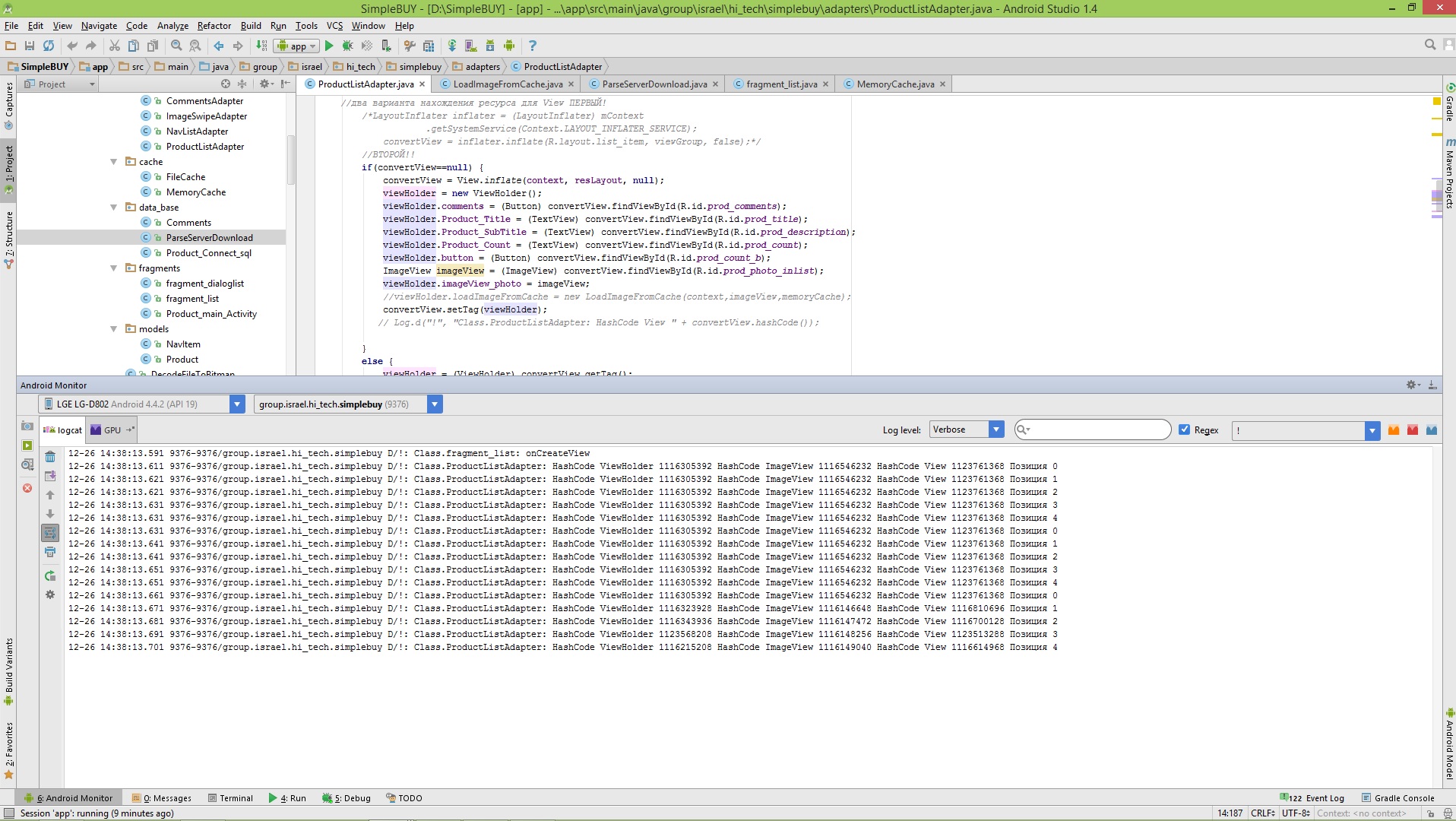Select FileCache class in project tree
This screenshot has height=821, width=1456.
(x=185, y=177)
